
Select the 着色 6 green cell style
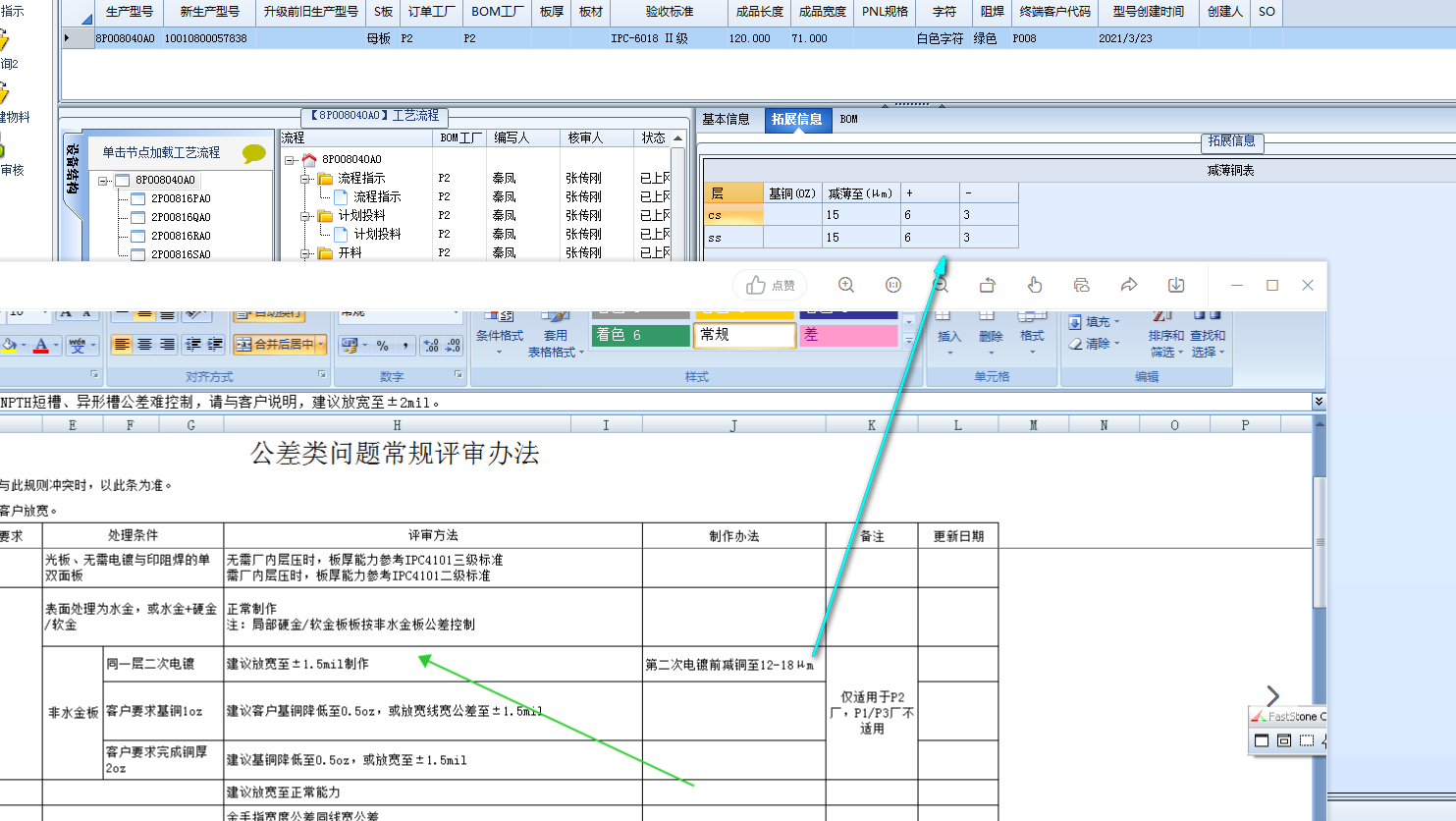tap(640, 335)
